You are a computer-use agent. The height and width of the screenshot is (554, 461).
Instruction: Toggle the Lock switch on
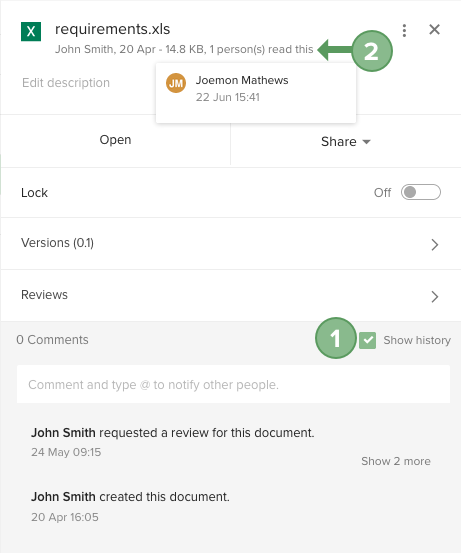click(420, 193)
